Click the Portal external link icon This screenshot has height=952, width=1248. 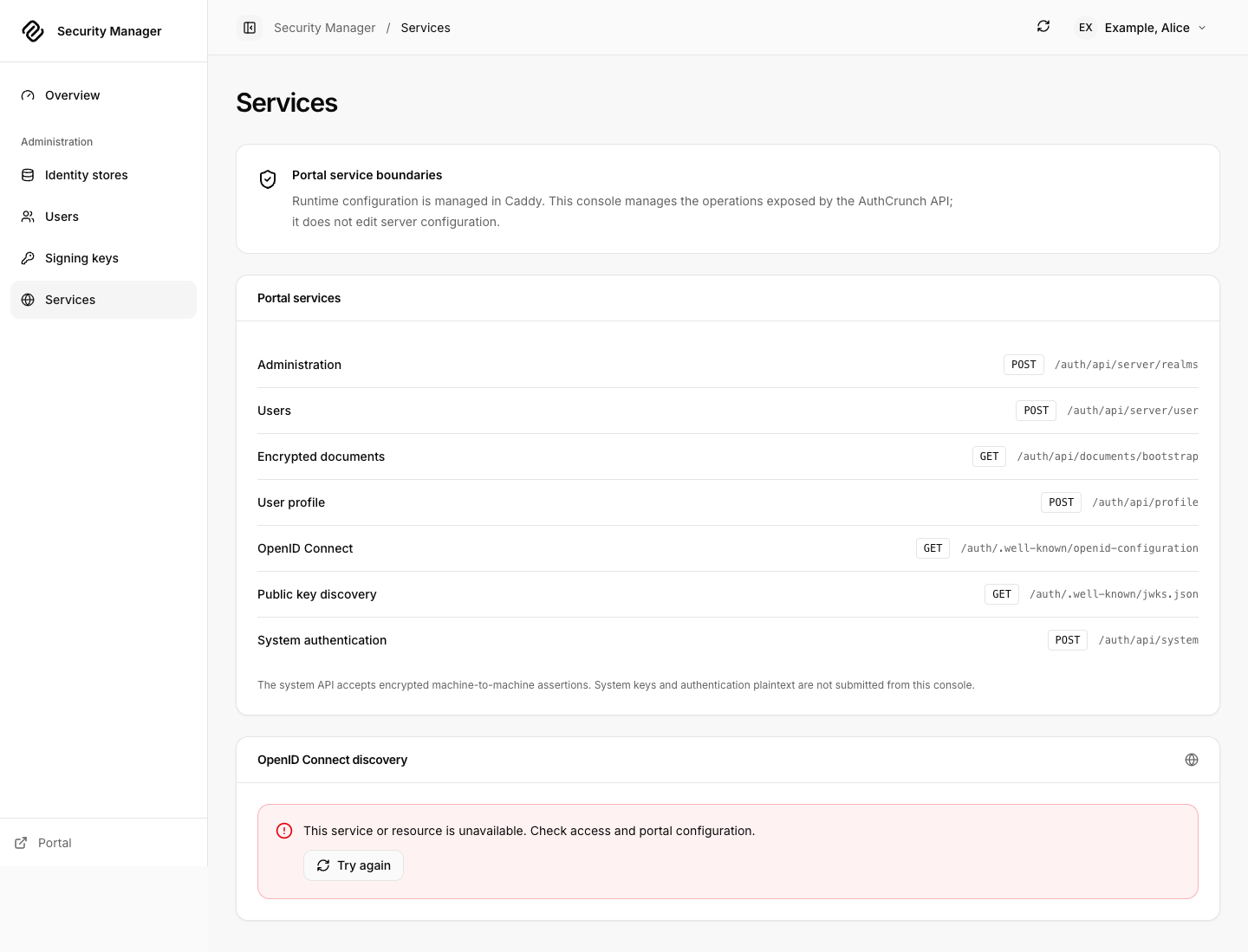click(x=21, y=843)
